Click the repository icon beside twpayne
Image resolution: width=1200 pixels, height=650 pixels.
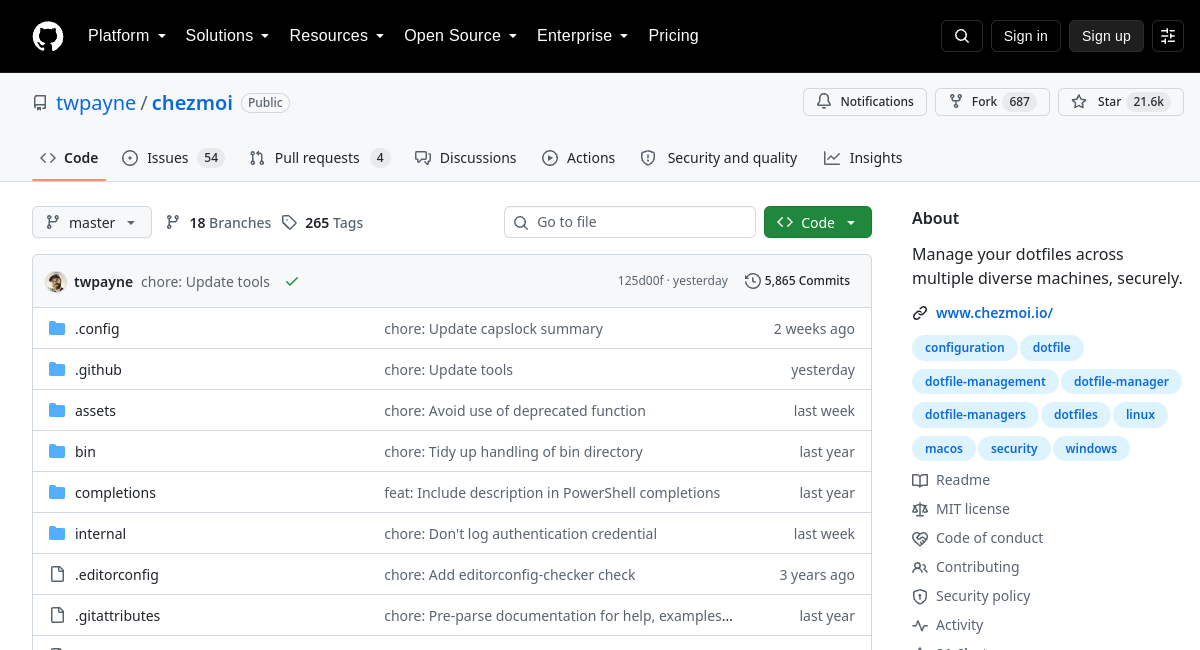coord(40,103)
